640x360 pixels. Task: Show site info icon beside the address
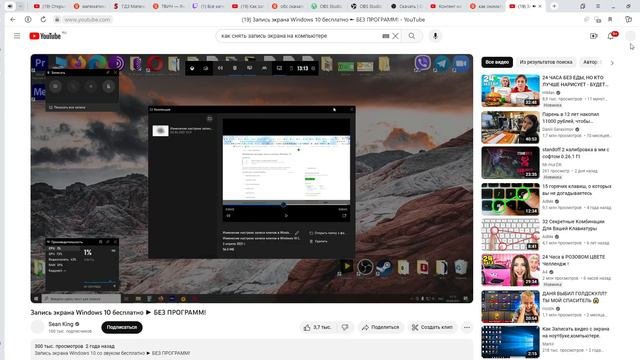[28, 19]
